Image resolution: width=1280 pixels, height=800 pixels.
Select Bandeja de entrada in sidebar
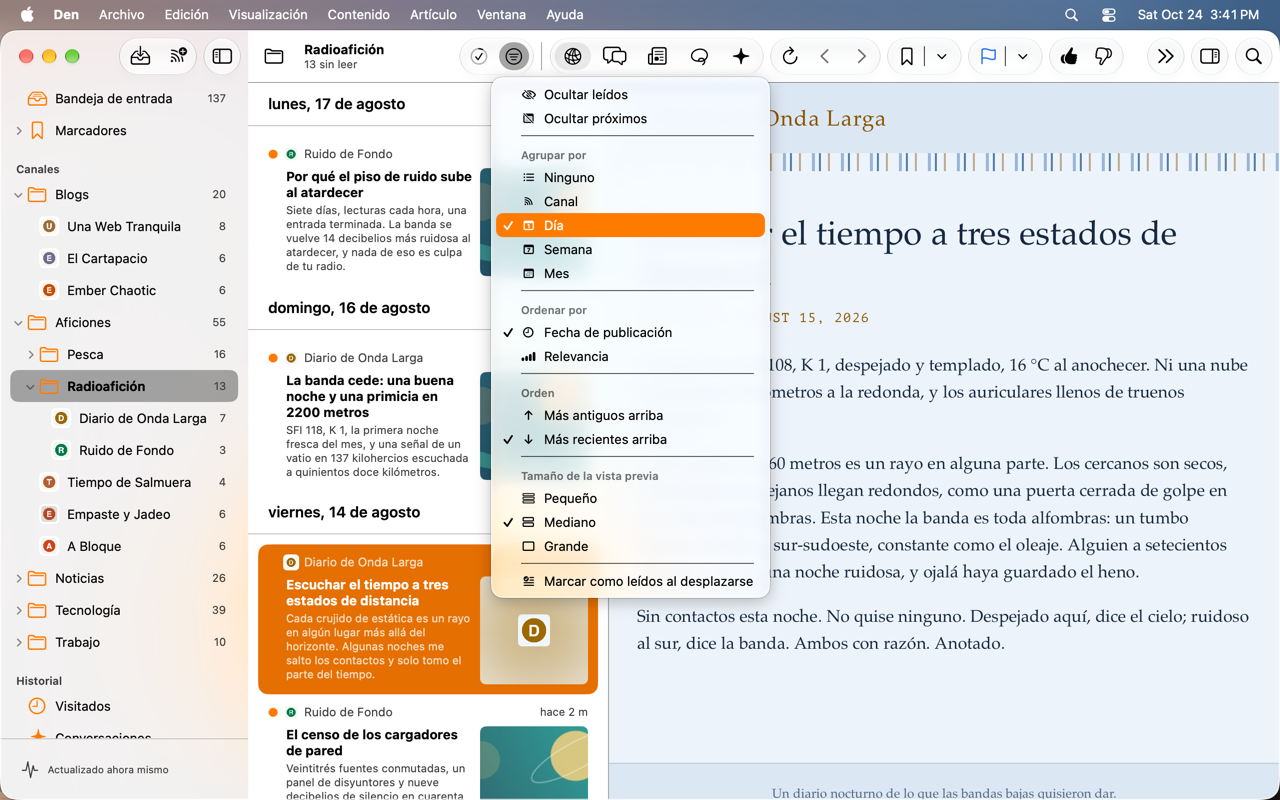coord(124,99)
